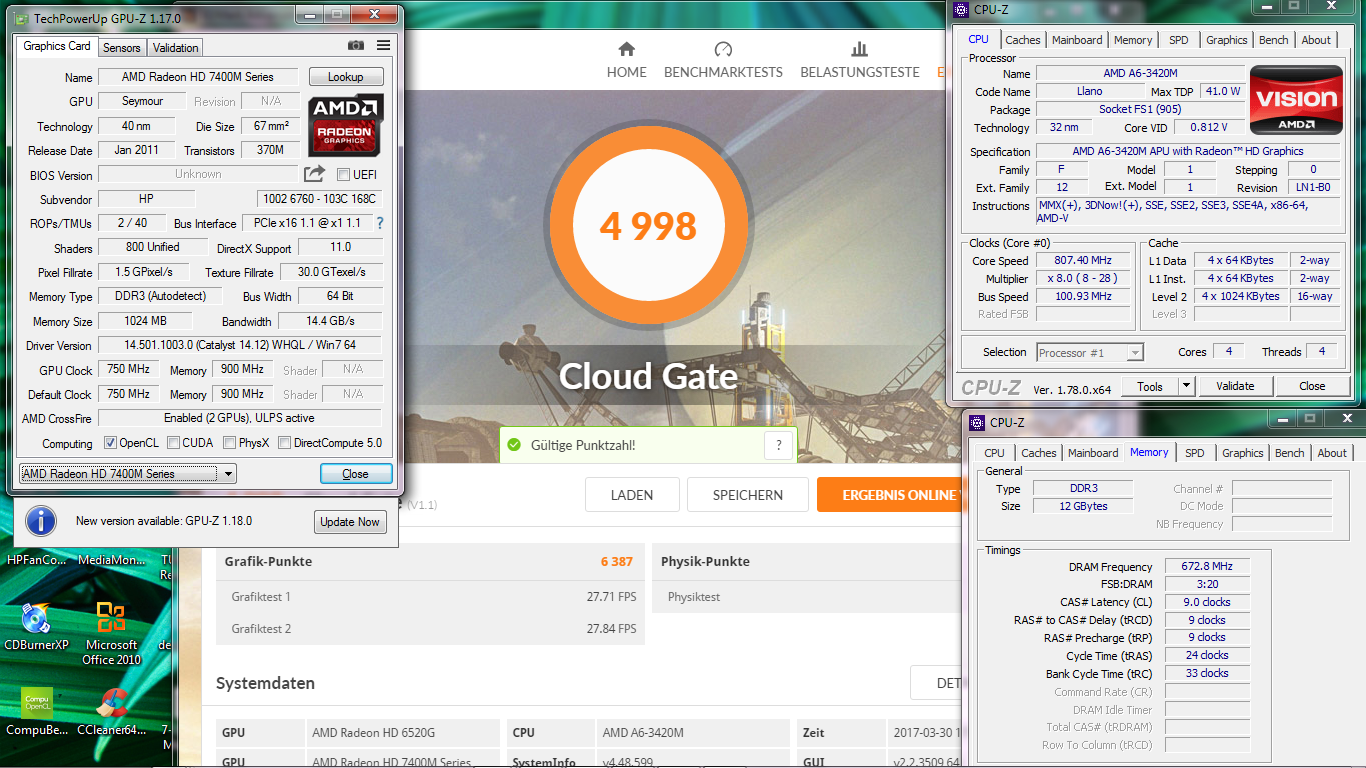Click the Bus Interface question mark
Image resolution: width=1366 pixels, height=768 pixels.
pyautogui.click(x=380, y=223)
